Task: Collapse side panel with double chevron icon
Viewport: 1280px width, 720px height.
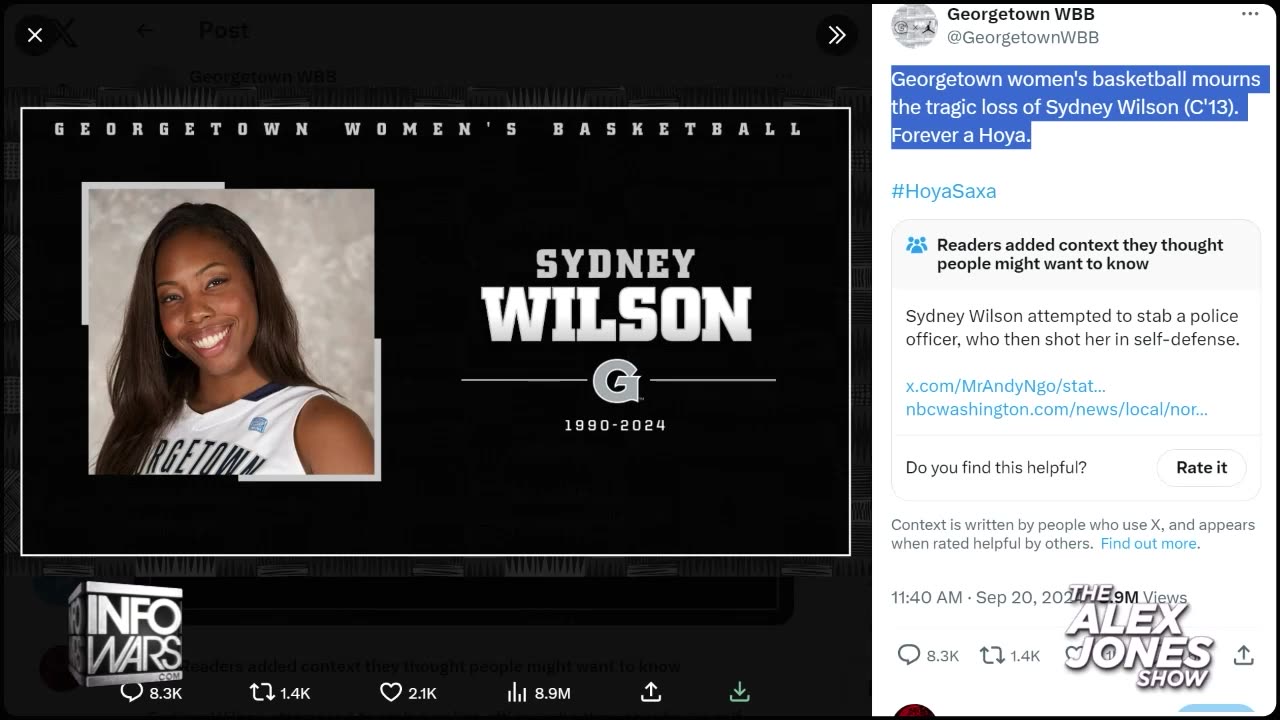Action: [837, 36]
